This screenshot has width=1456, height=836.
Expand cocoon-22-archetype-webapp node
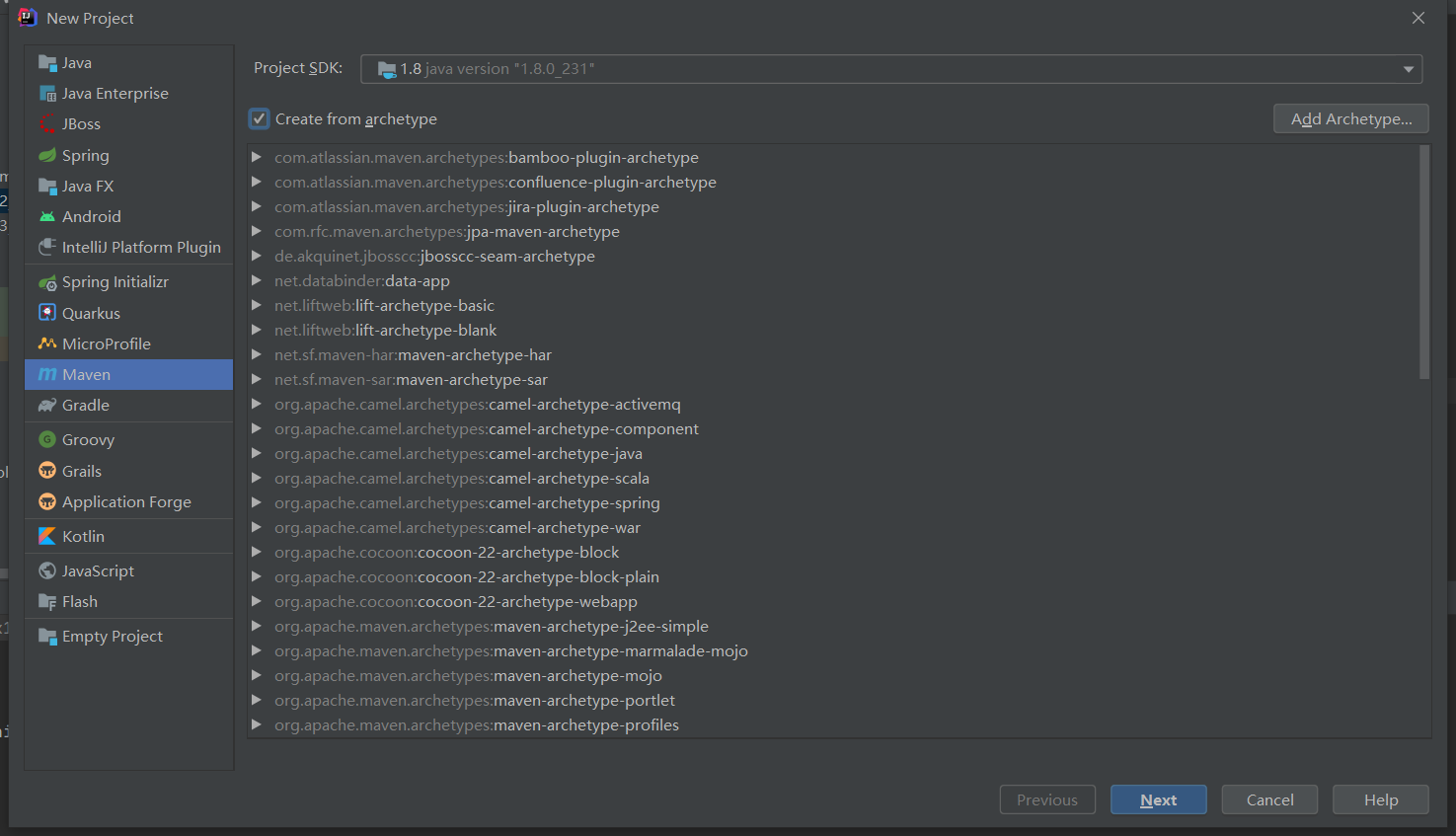[x=257, y=601]
